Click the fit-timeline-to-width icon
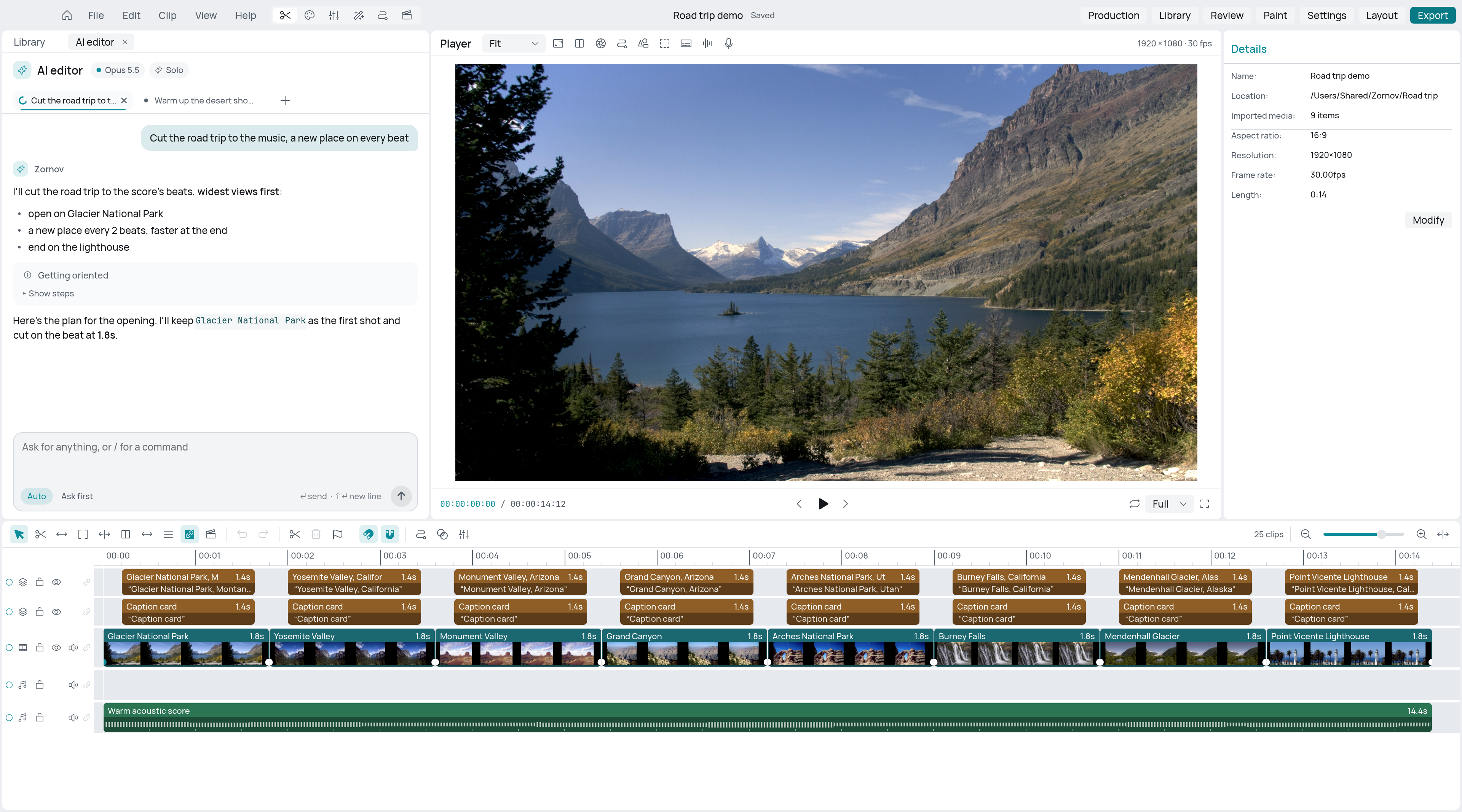1462x812 pixels. pos(1443,534)
